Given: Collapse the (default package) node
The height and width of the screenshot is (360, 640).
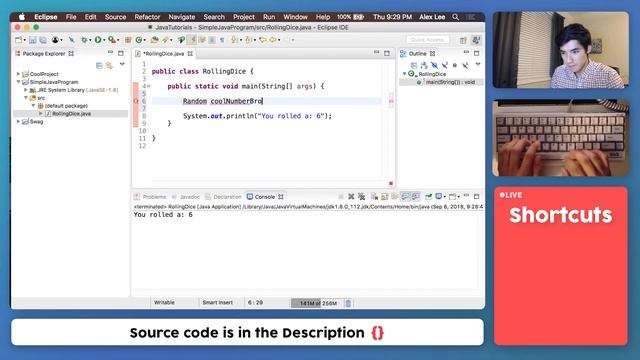Looking at the screenshot, I should coord(33,106).
